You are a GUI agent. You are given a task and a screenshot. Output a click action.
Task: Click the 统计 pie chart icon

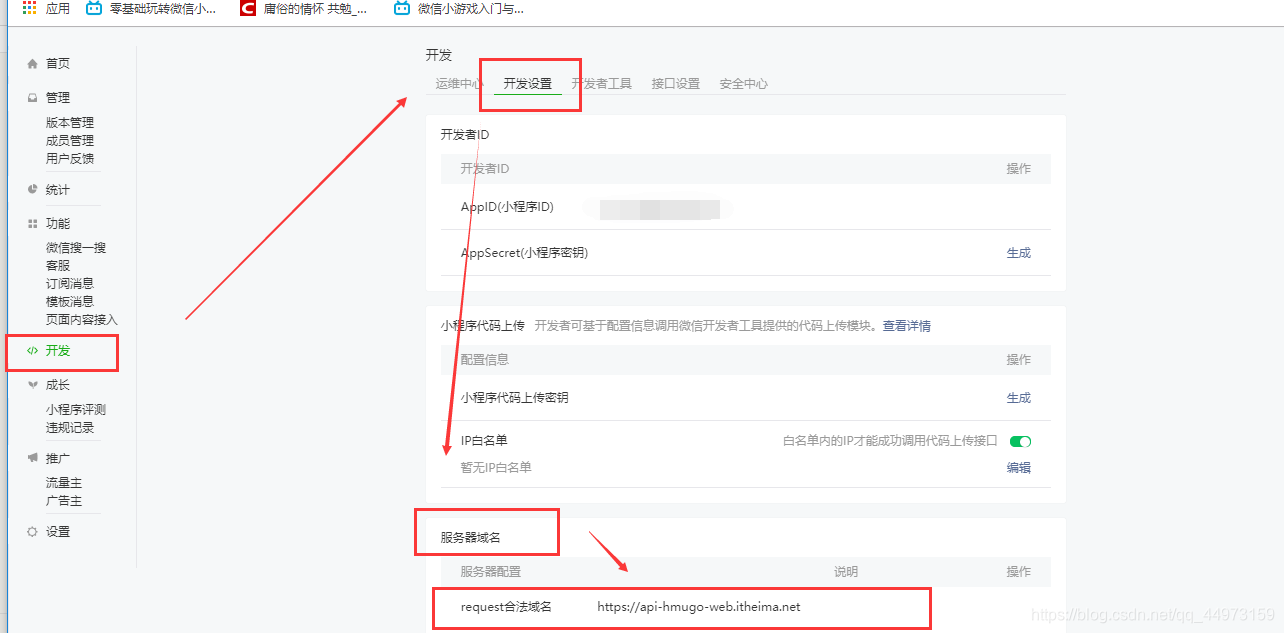32,189
